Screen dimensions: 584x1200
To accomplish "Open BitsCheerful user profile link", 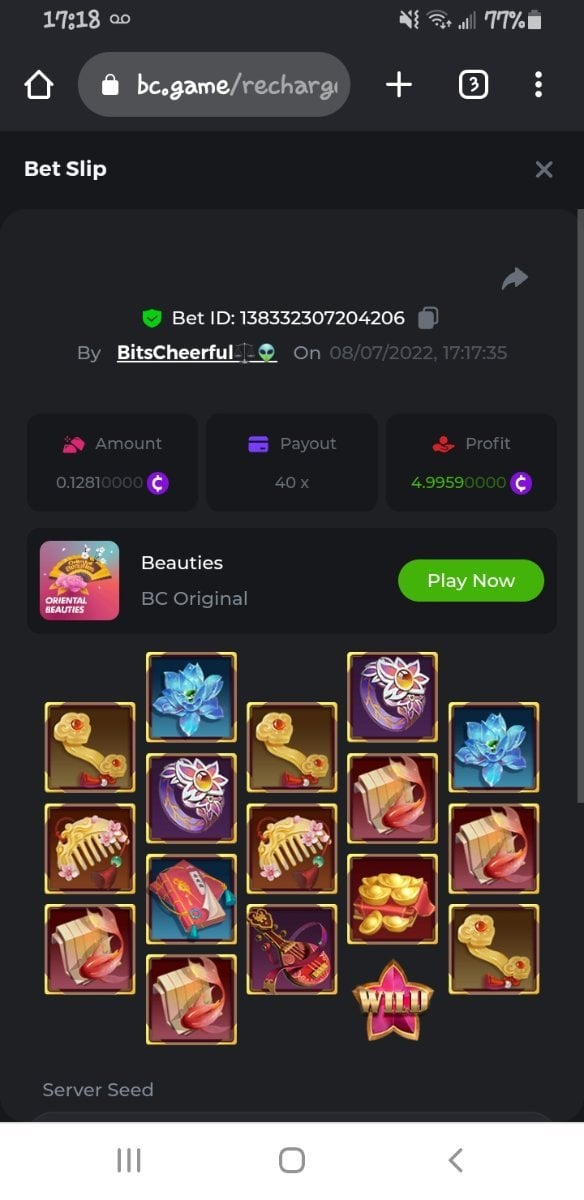I will pos(197,352).
